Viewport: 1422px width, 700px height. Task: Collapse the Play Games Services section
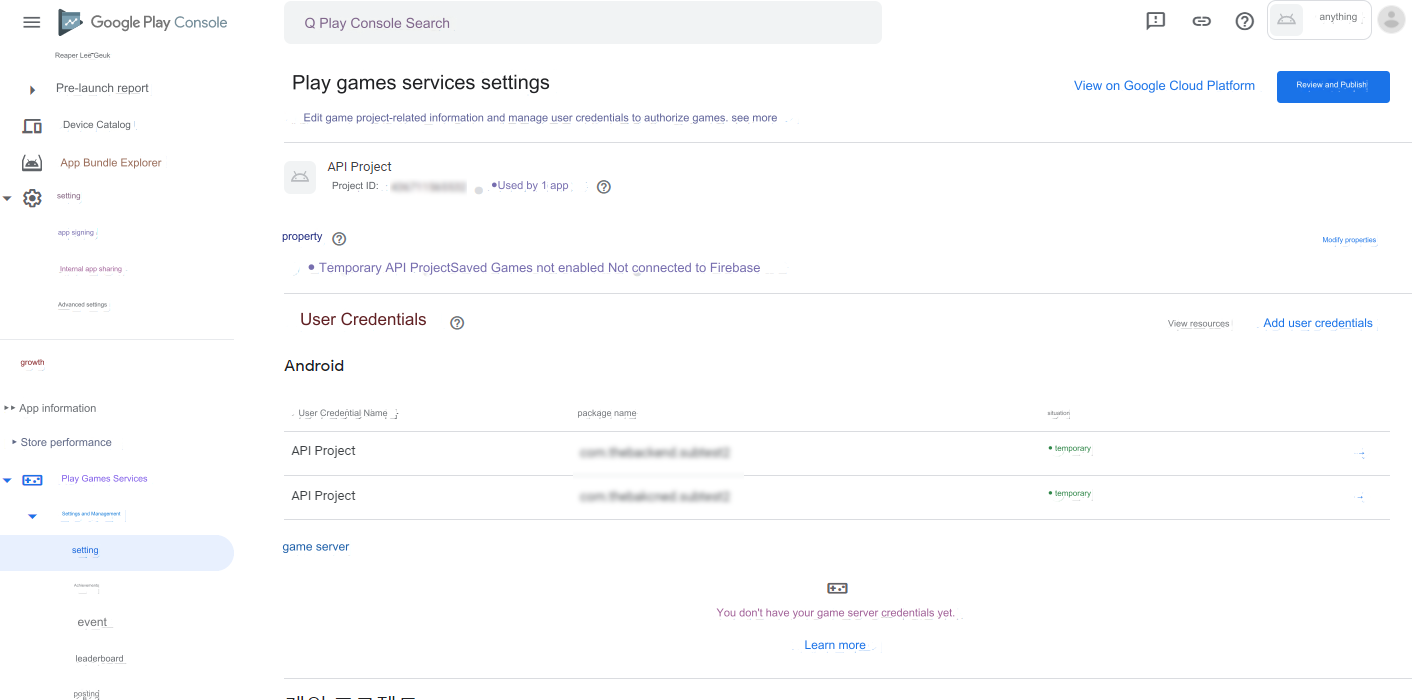coord(8,480)
